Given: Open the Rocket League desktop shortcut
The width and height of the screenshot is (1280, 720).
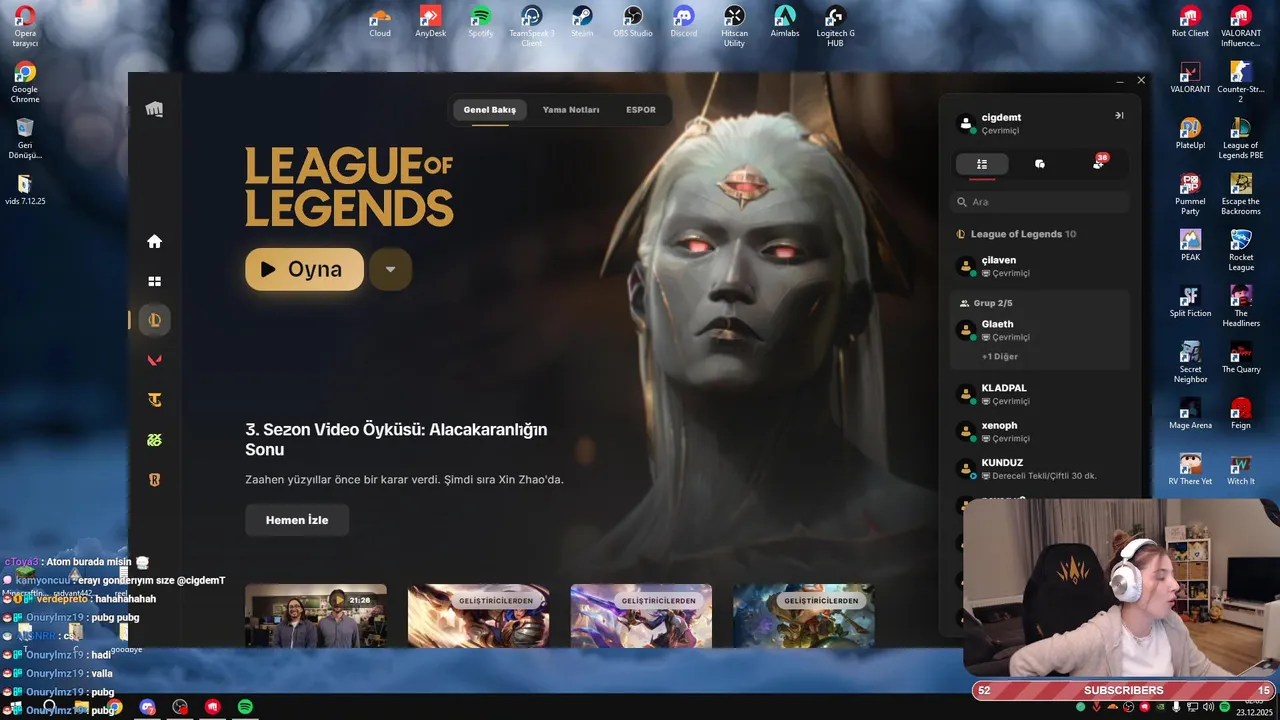Looking at the screenshot, I should tap(1241, 250).
